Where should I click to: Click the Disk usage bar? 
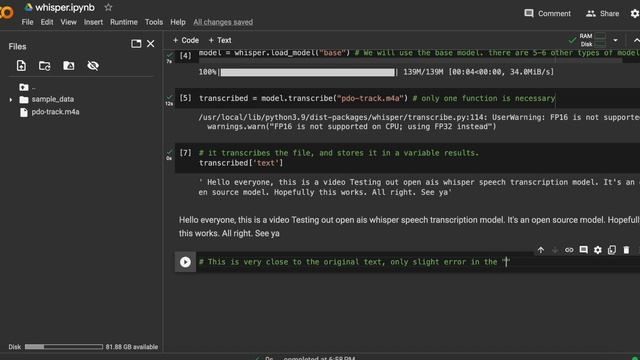click(x=64, y=347)
